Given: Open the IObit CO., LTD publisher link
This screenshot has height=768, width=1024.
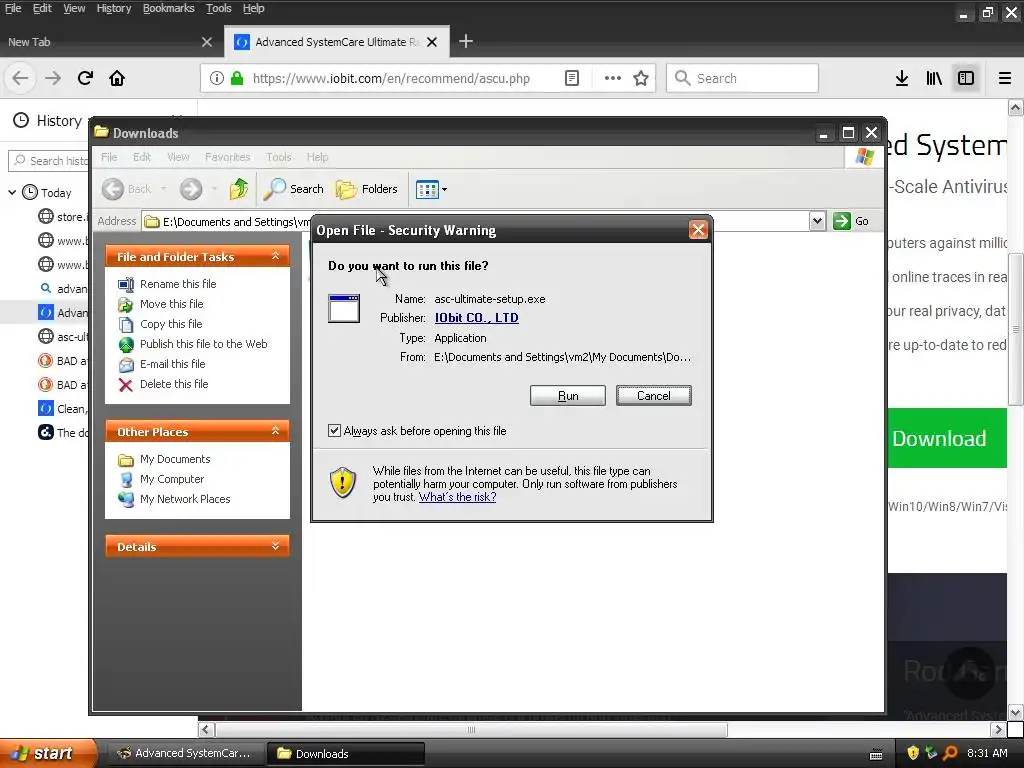Looking at the screenshot, I should [477, 318].
